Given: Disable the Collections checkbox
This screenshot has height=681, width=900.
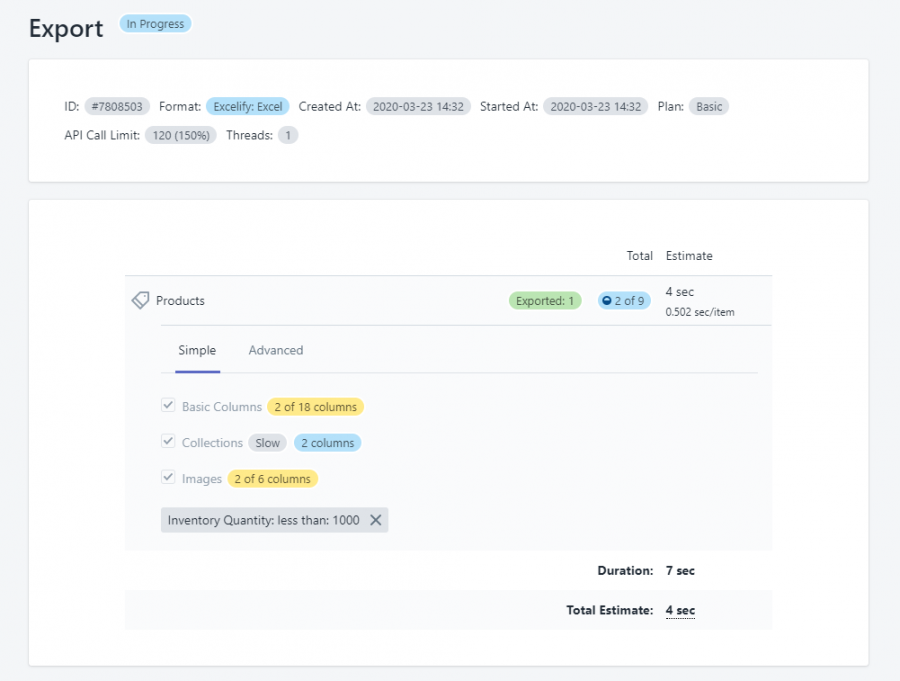Looking at the screenshot, I should pos(169,442).
